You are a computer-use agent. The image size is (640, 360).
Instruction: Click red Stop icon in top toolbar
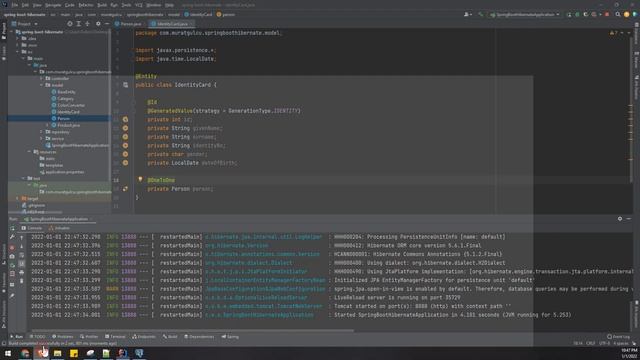[607, 14]
